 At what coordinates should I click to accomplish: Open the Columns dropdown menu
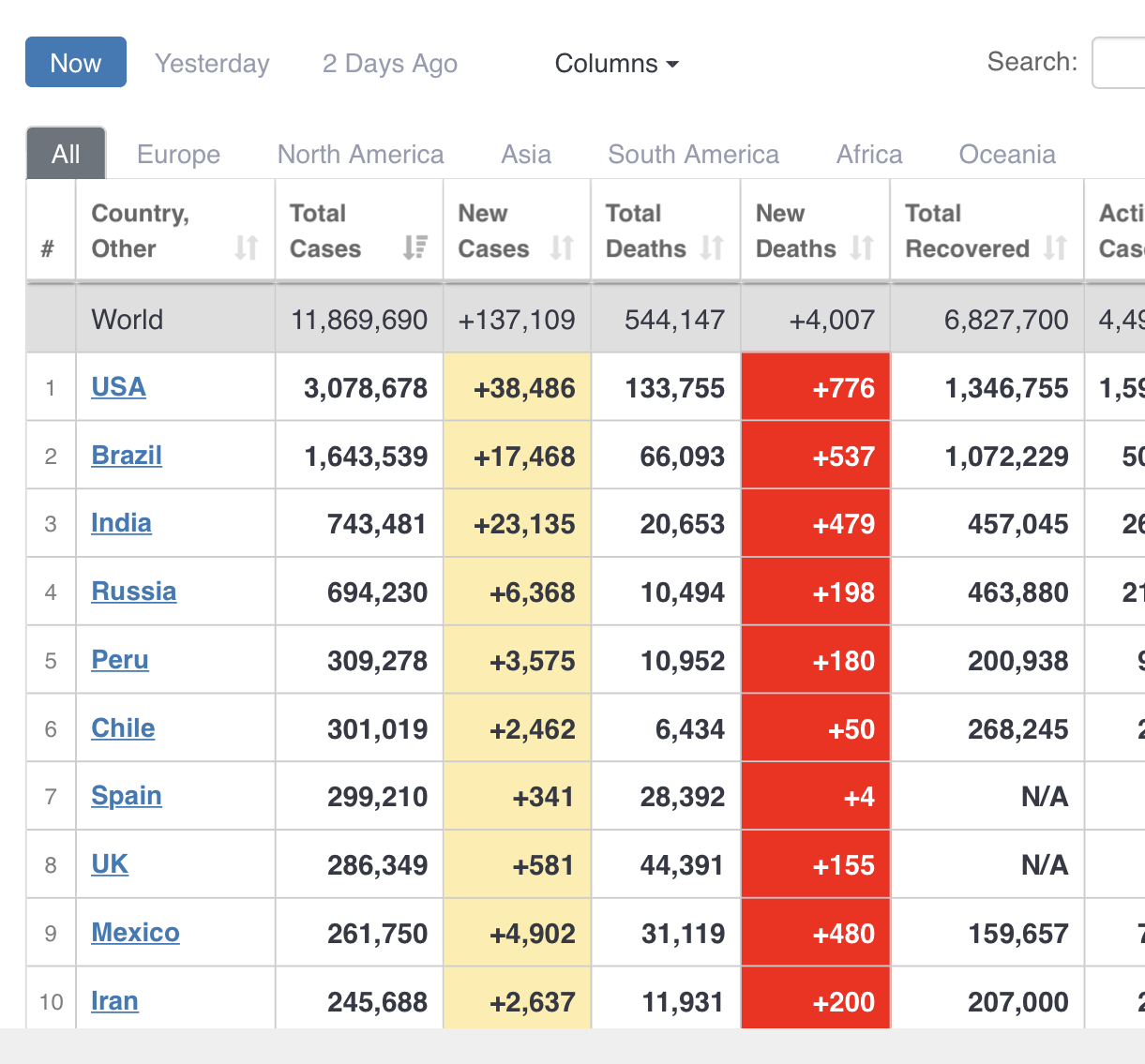click(616, 64)
